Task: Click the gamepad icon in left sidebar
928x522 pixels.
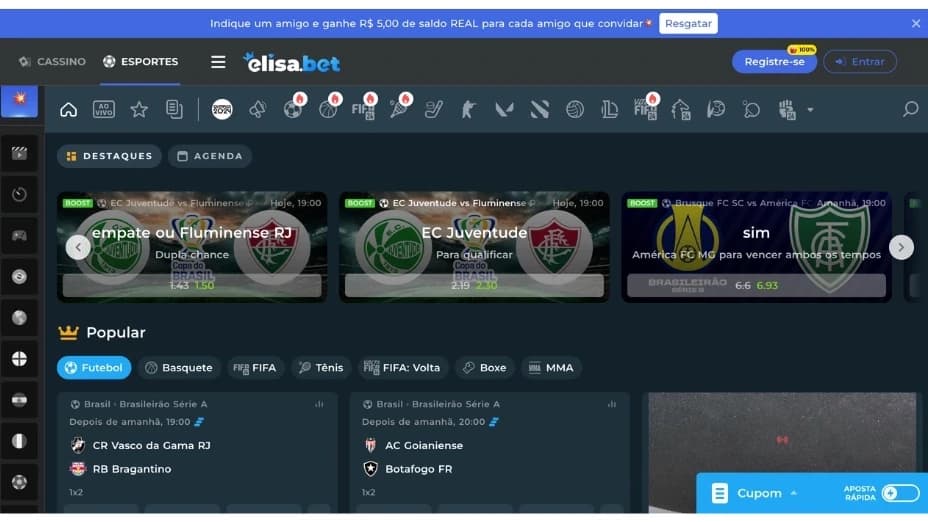Action: pyautogui.click(x=20, y=236)
